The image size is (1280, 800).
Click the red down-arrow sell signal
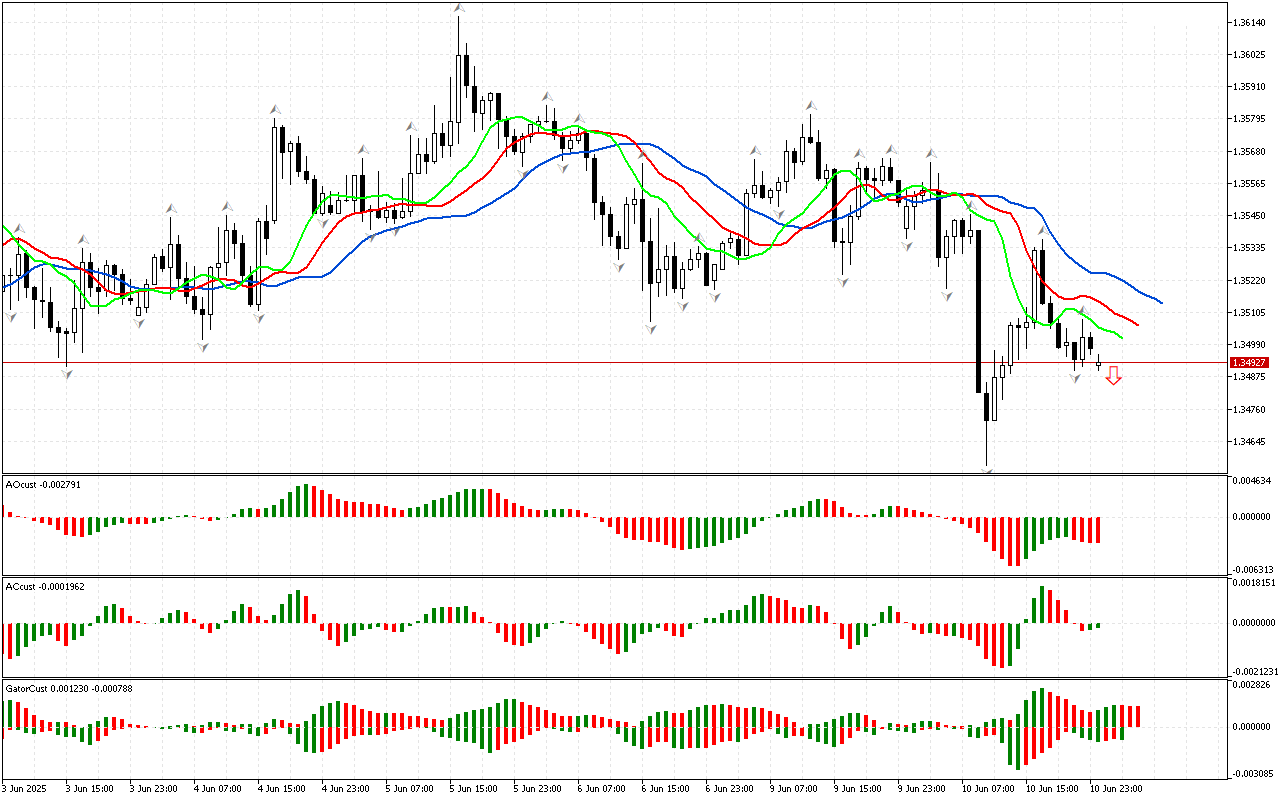[1113, 376]
